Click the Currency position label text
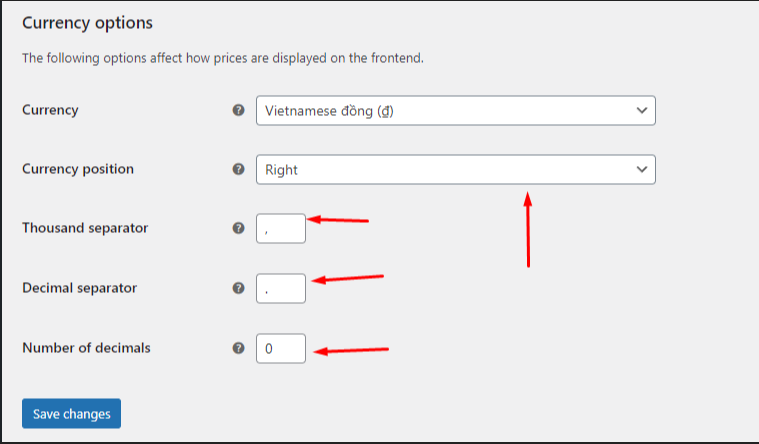The height and width of the screenshot is (444, 759). point(77,169)
